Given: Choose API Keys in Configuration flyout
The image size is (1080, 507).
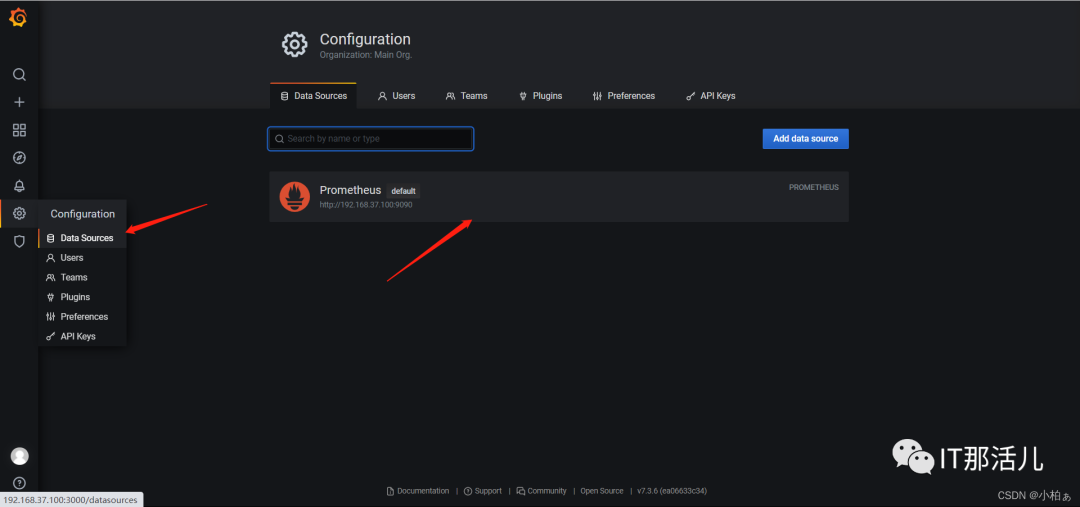Looking at the screenshot, I should (x=82, y=336).
